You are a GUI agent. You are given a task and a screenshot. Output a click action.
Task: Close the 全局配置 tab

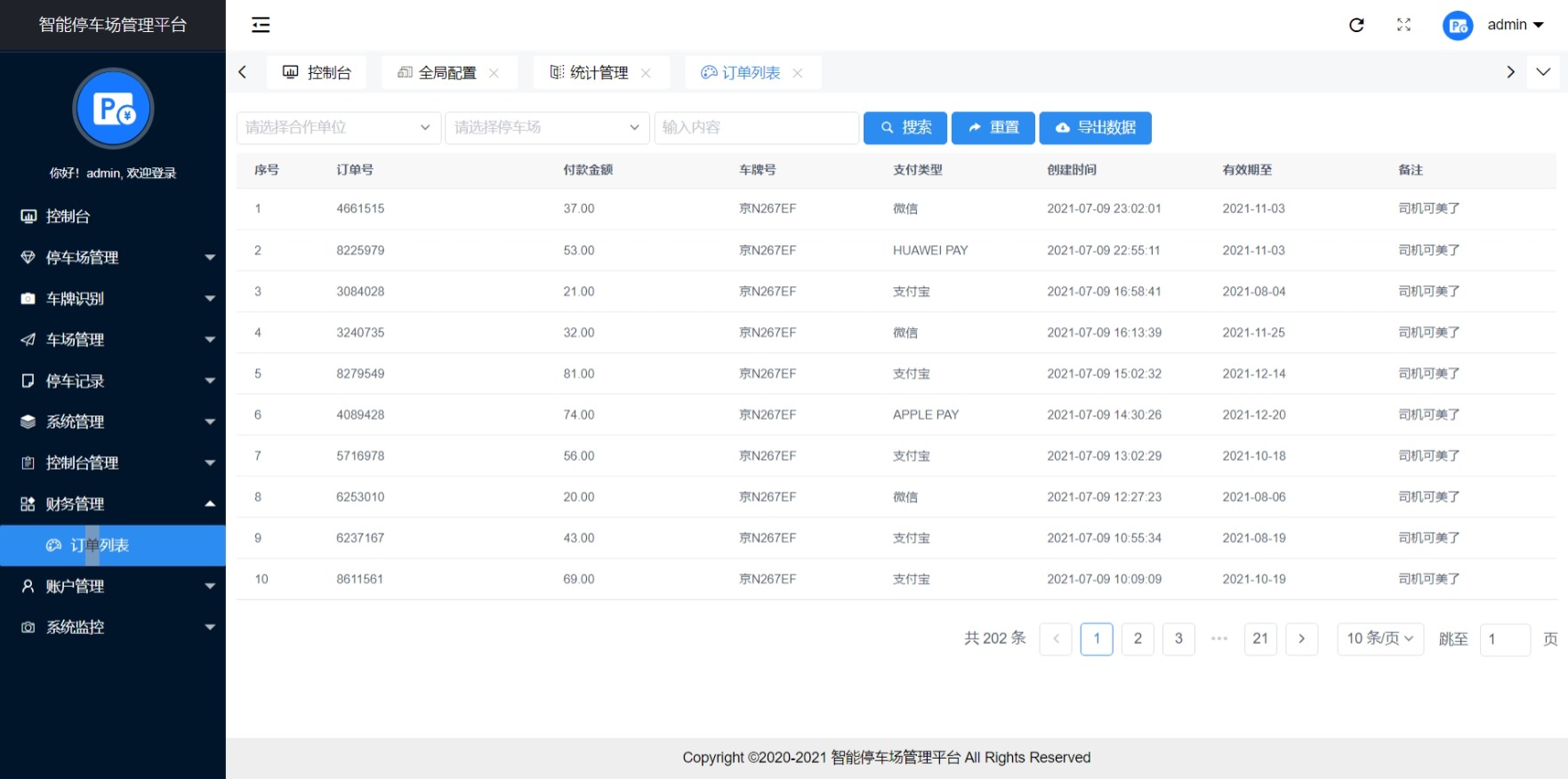coord(494,73)
